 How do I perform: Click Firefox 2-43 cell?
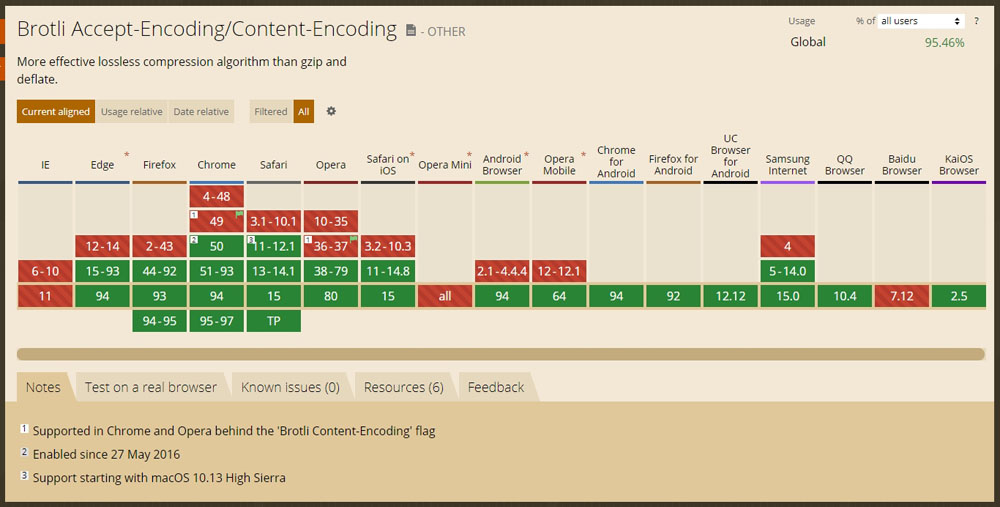159,246
